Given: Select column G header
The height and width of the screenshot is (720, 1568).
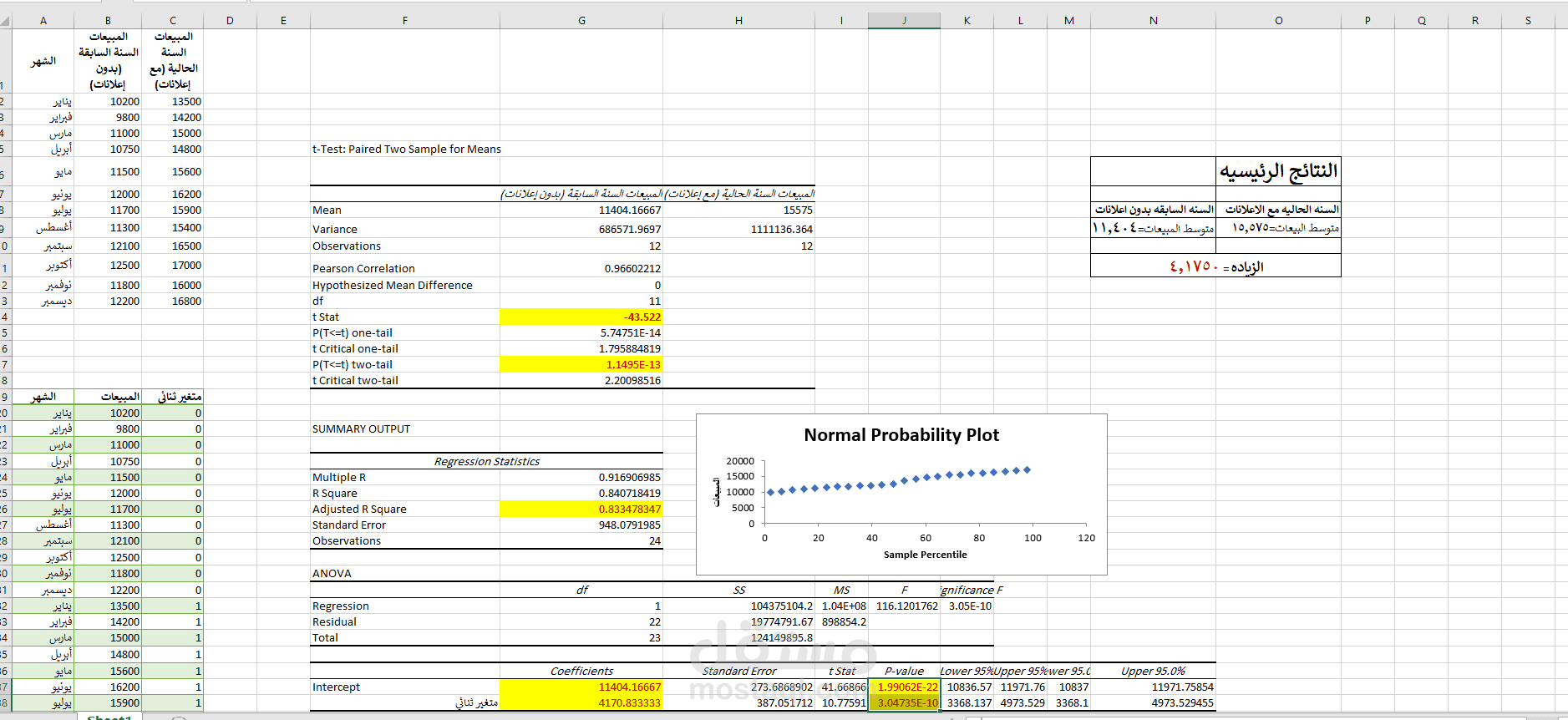Looking at the screenshot, I should 581,20.
